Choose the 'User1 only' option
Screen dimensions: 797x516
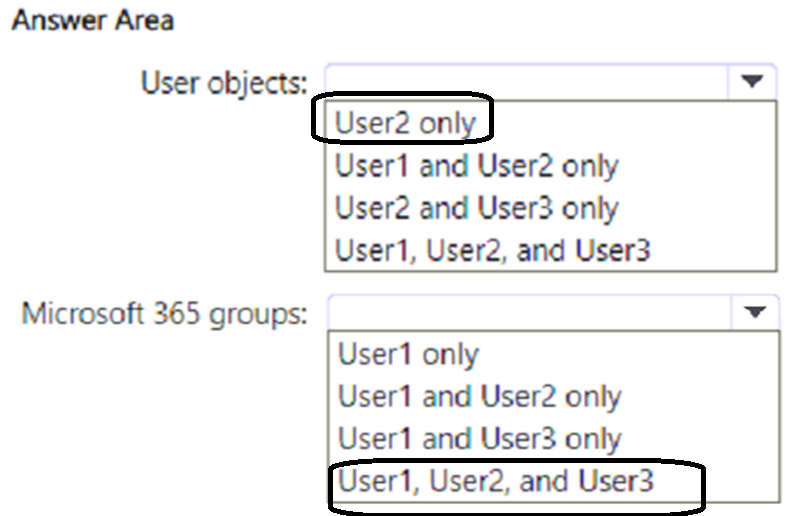pos(408,354)
